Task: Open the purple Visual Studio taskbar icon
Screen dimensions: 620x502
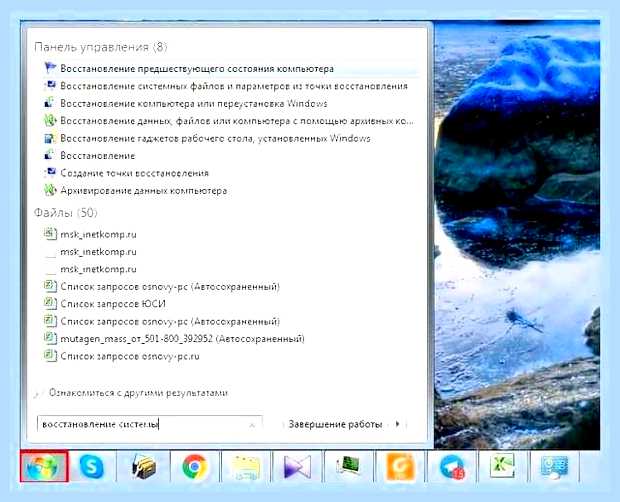Action: pyautogui.click(x=297, y=468)
